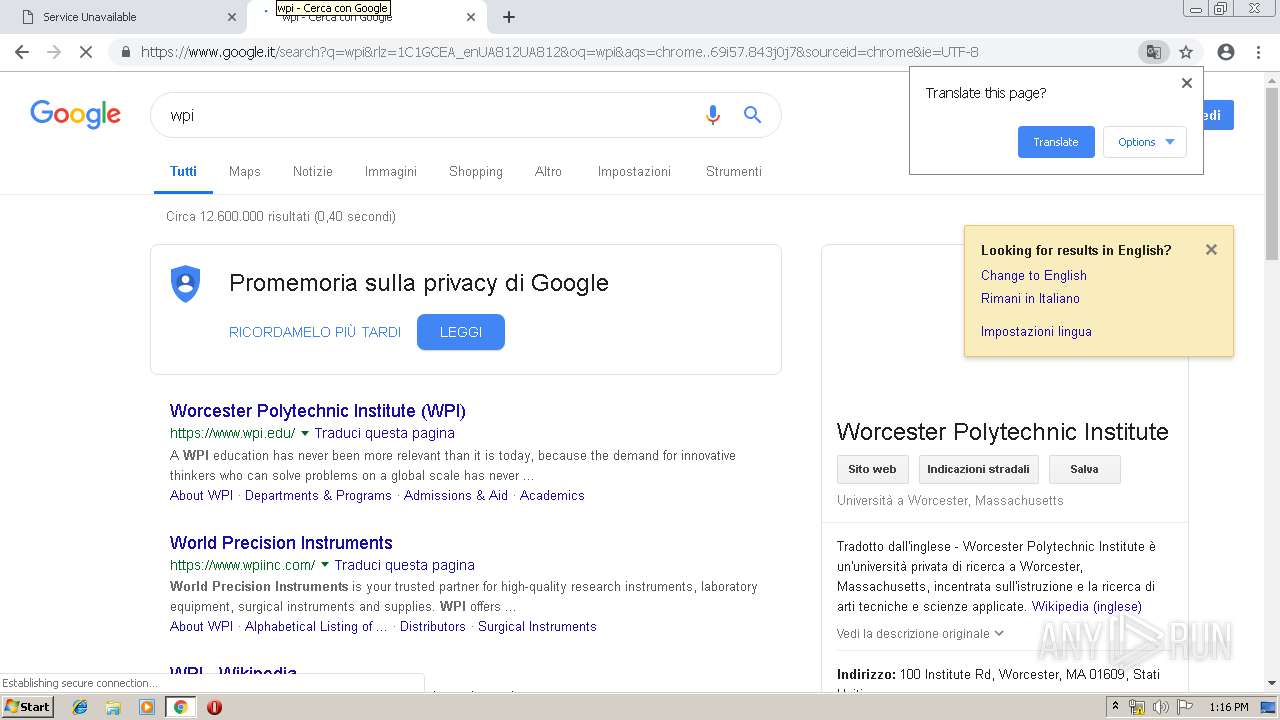Expand 'Vedi la descrizione originale'
The height and width of the screenshot is (720, 1280).
920,633
